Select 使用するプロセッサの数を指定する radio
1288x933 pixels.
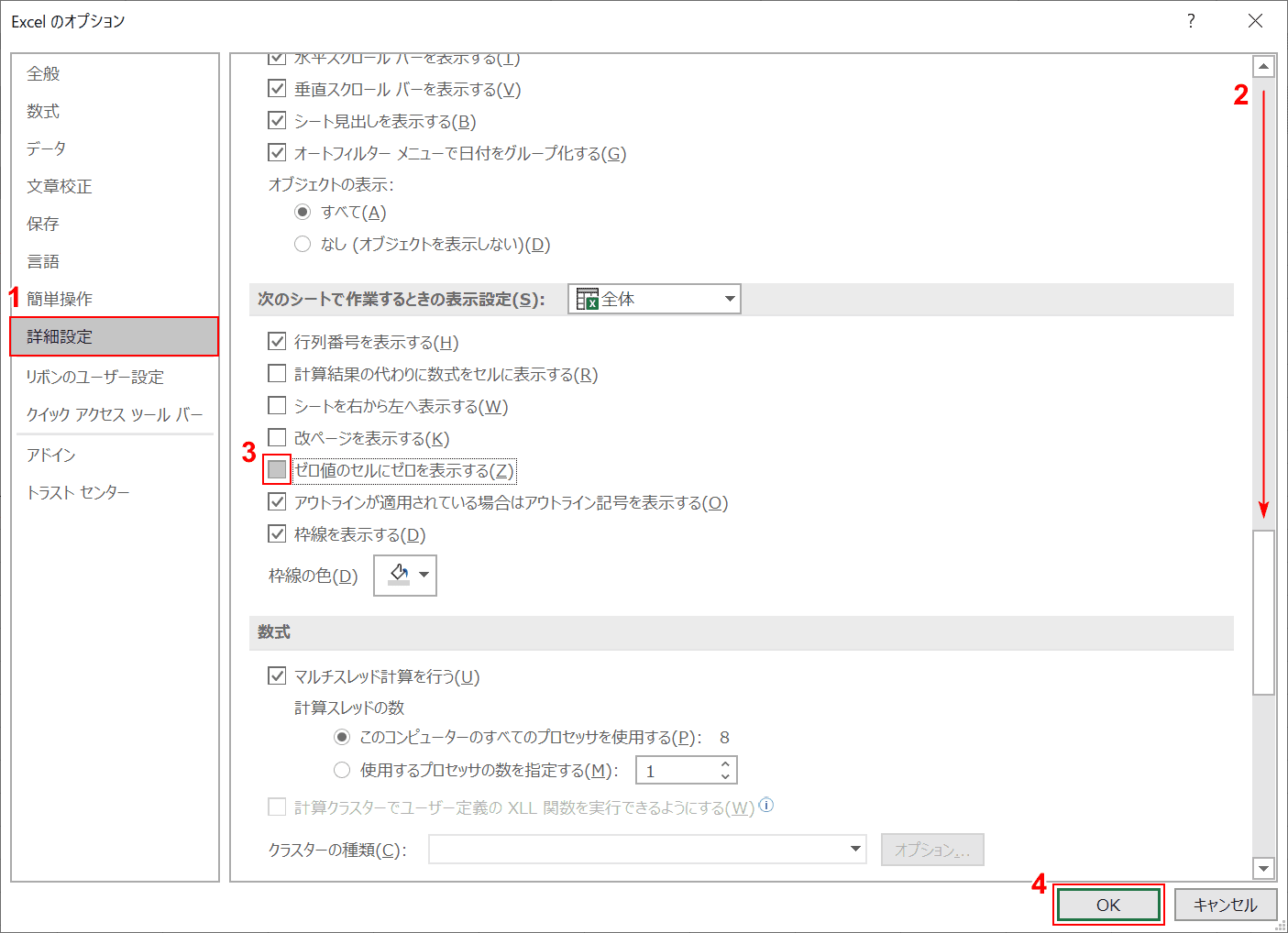(x=342, y=770)
